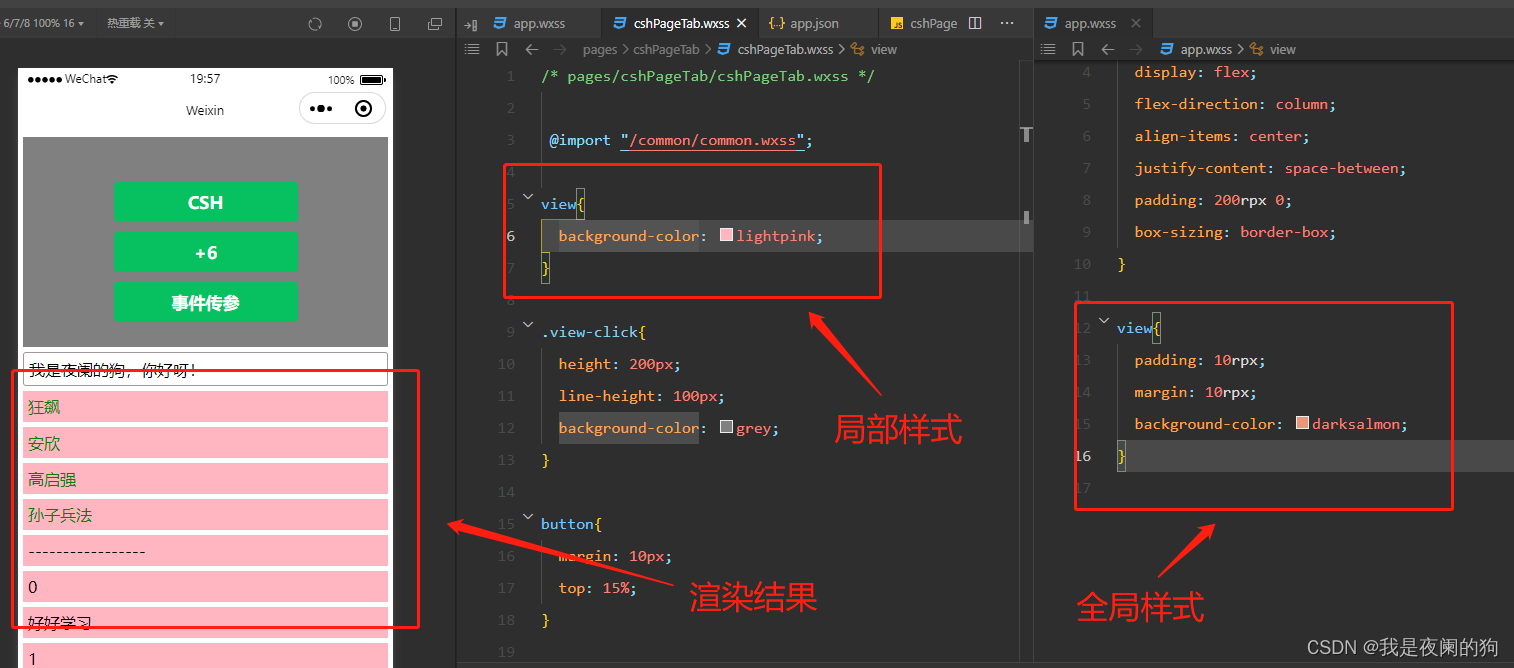The height and width of the screenshot is (668, 1514).
Task: Open outline list icon in cshPageTab.wxss editor
Action: click(472, 49)
